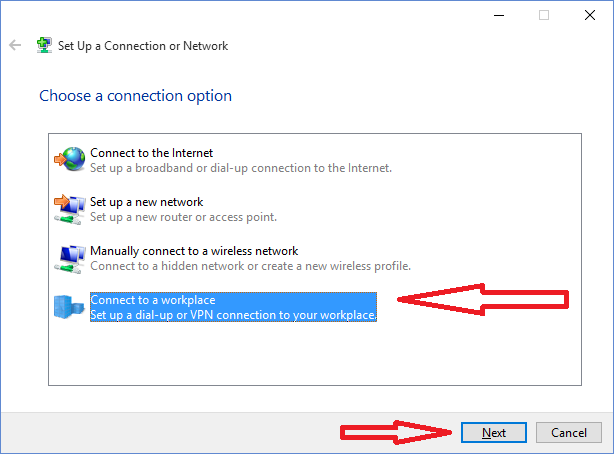
Task: Choose the 'Connect to the Internet' option title
Action: pos(152,153)
